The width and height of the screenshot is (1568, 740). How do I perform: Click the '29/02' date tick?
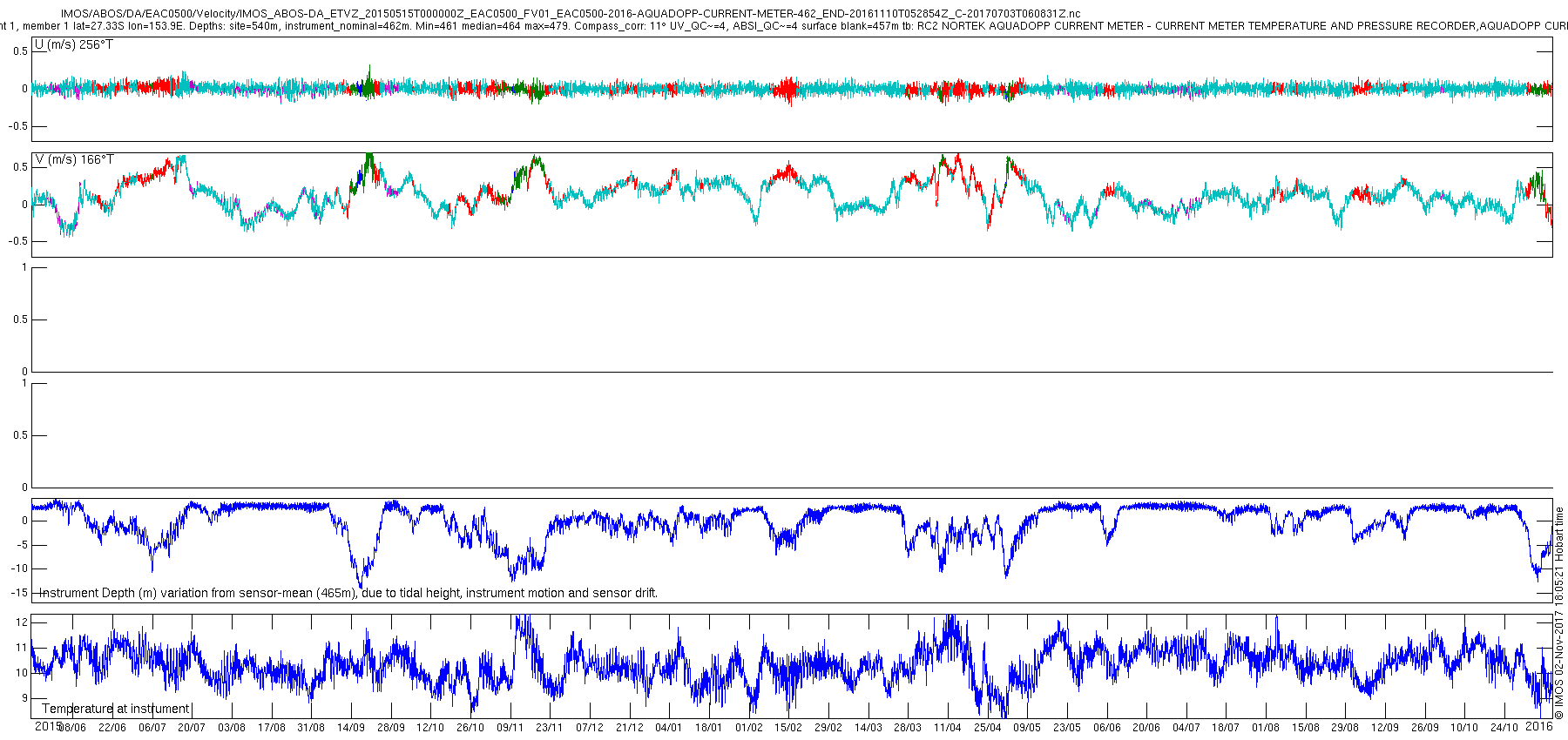click(828, 728)
